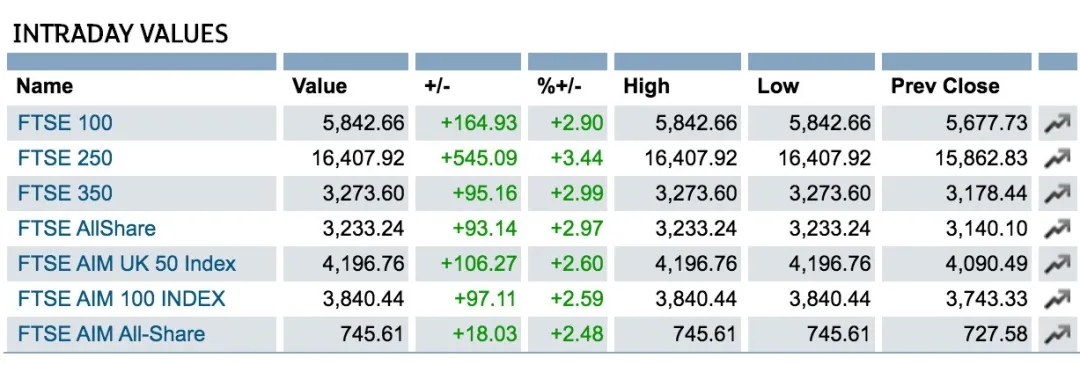Open the FTSE 100 chart icon
The height and width of the screenshot is (365, 1080).
pyautogui.click(x=1057, y=124)
